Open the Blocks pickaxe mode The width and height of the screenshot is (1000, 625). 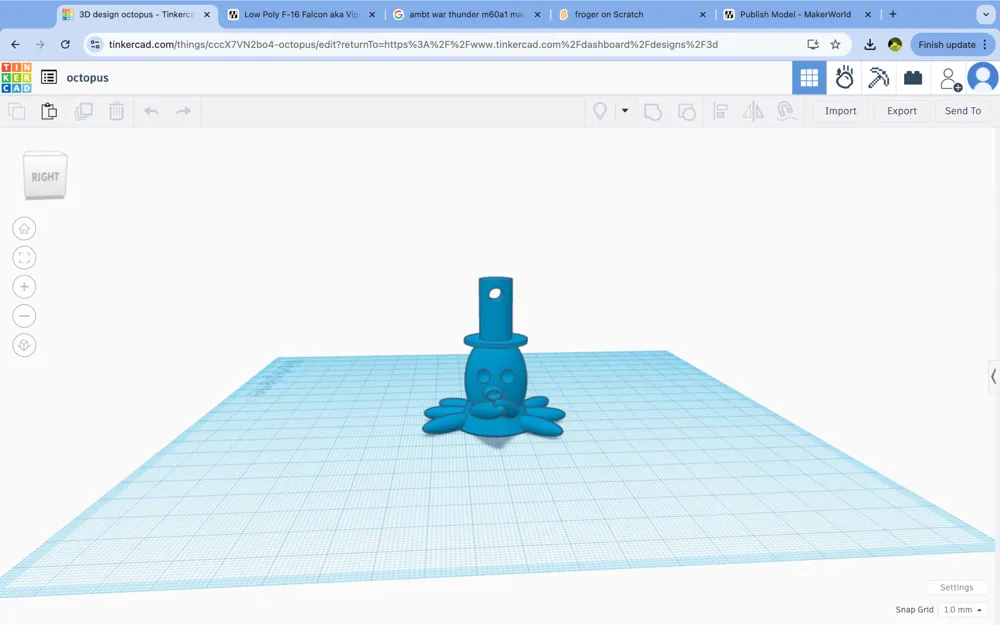[x=878, y=78]
